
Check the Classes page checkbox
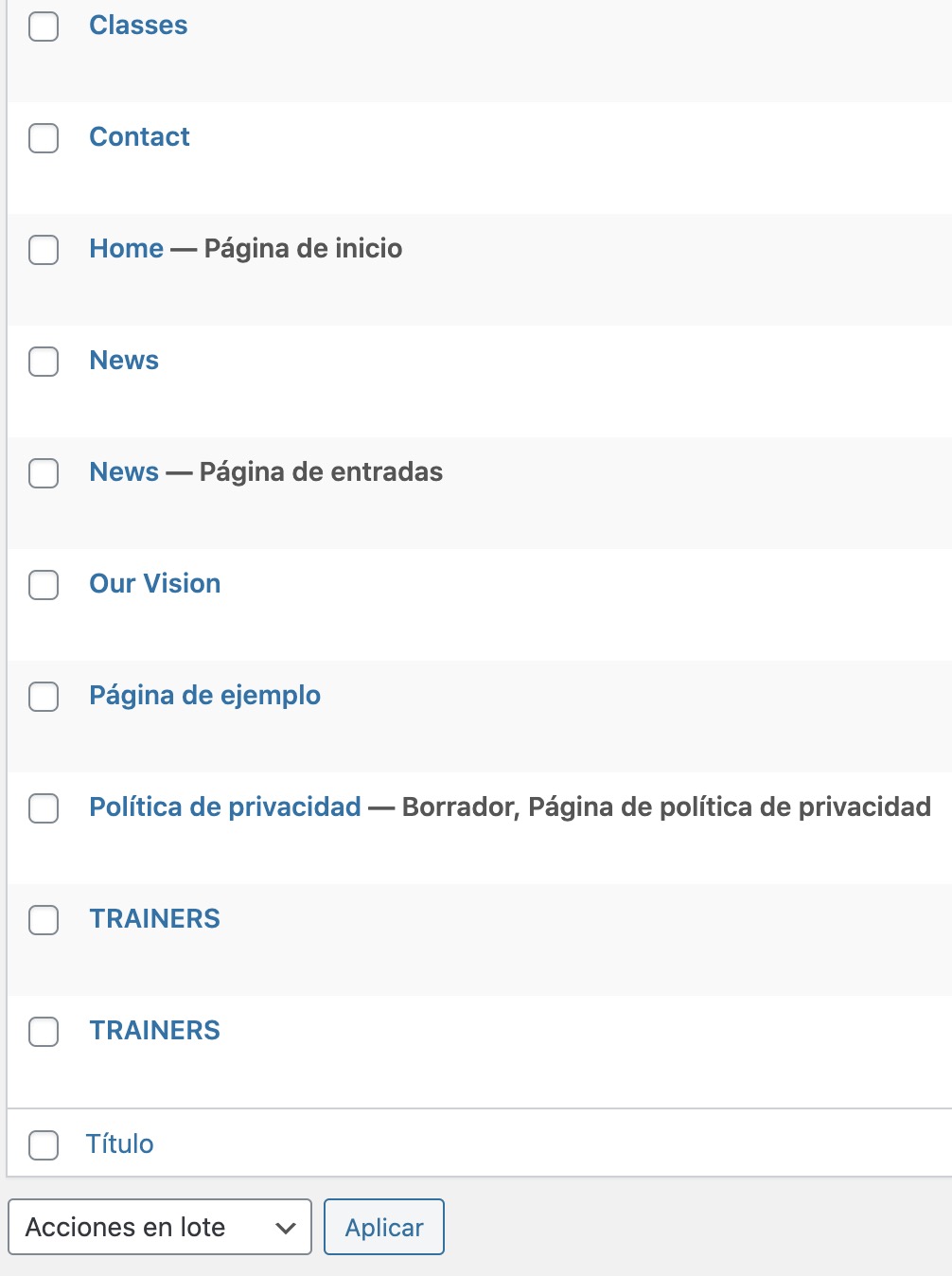pos(44,27)
